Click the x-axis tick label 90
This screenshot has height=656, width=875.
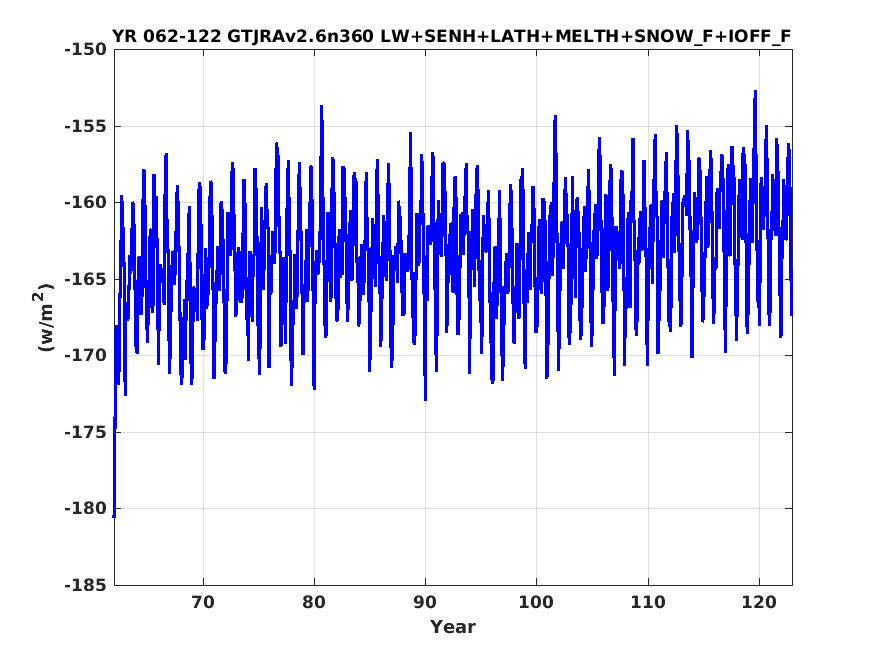(x=425, y=602)
